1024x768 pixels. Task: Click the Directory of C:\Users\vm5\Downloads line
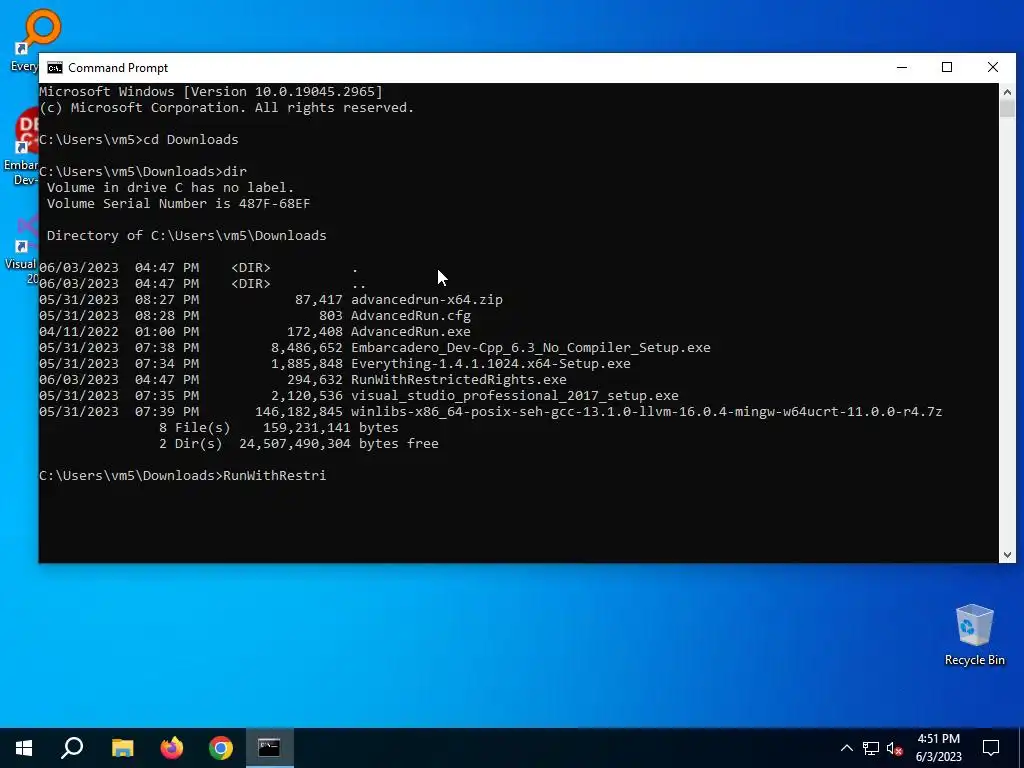[x=186, y=236]
